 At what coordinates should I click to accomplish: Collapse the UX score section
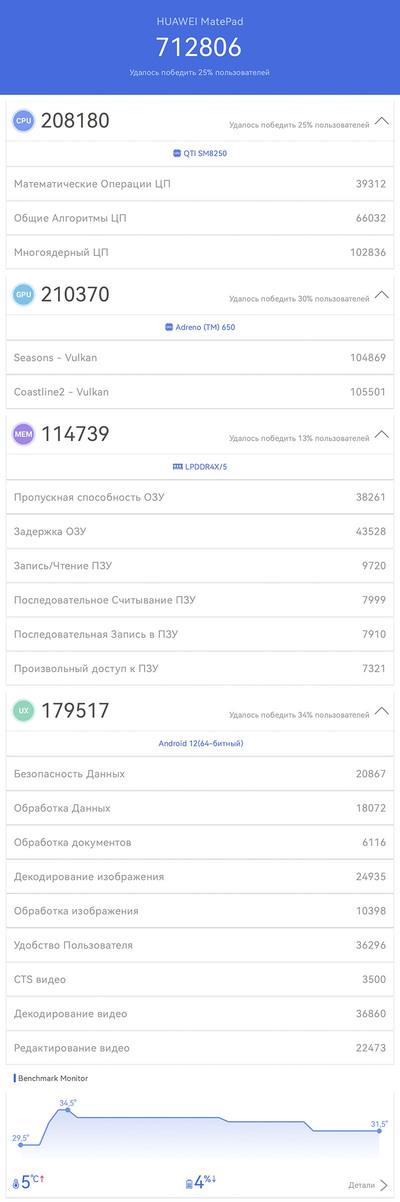pos(382,711)
